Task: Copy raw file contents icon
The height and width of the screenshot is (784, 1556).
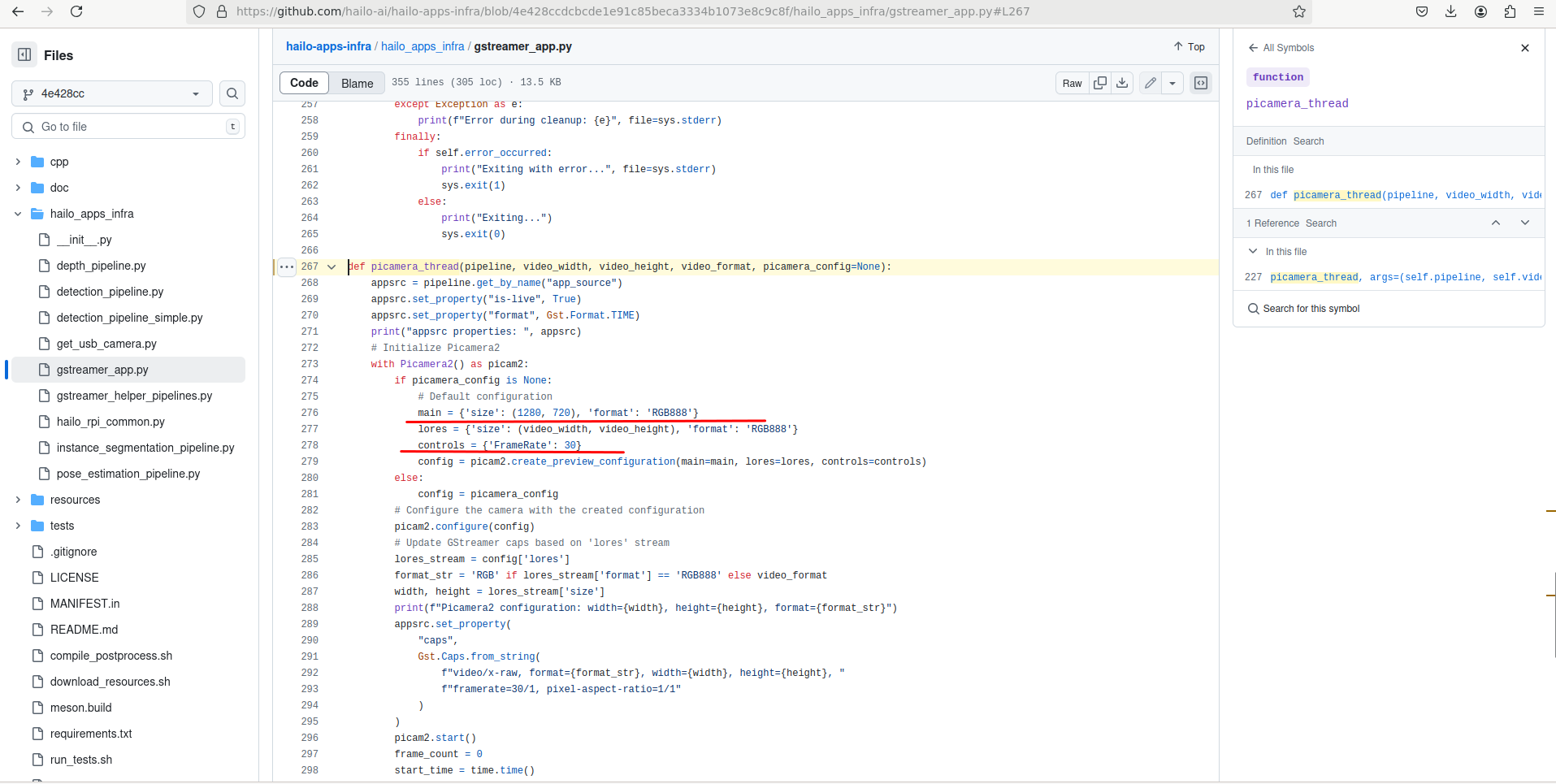Action: pyautogui.click(x=1099, y=83)
